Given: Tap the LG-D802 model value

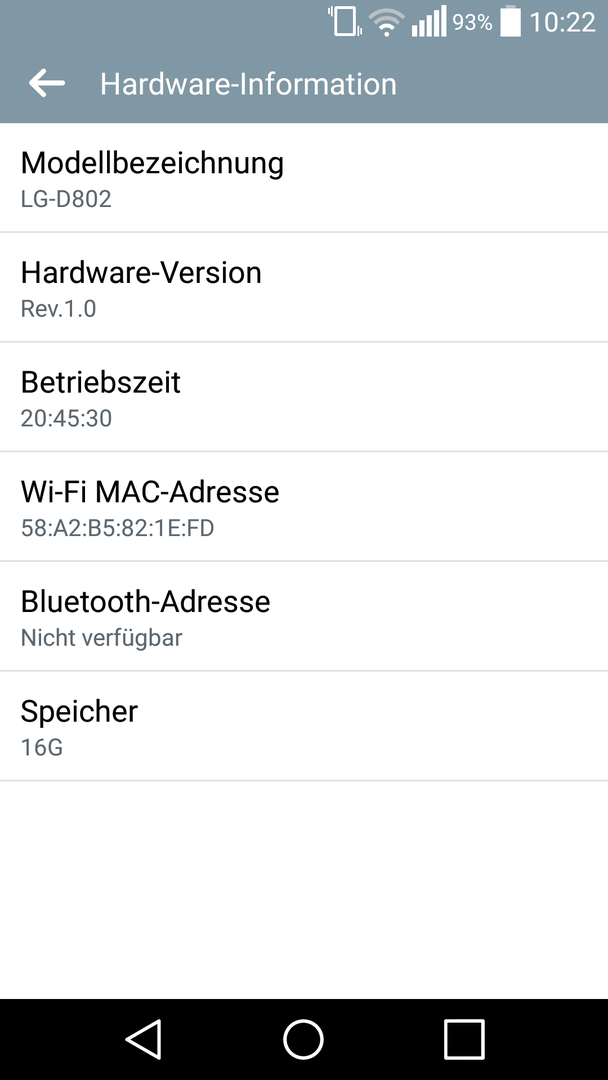Looking at the screenshot, I should (x=66, y=199).
